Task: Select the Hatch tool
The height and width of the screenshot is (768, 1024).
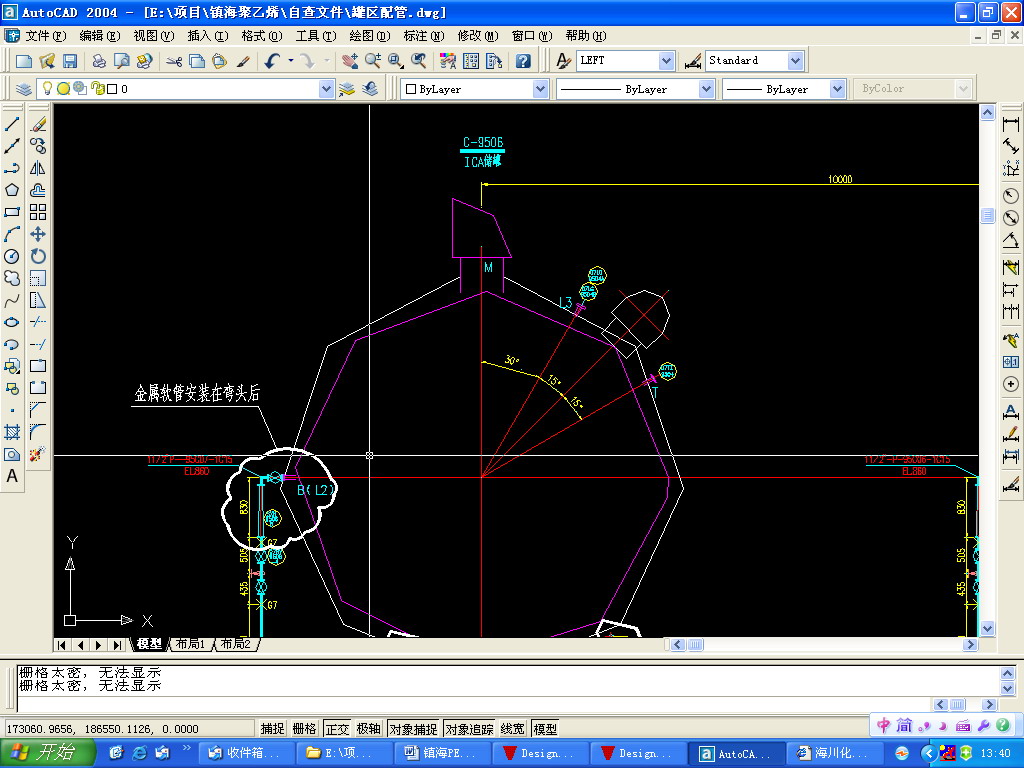Action: coord(12,432)
